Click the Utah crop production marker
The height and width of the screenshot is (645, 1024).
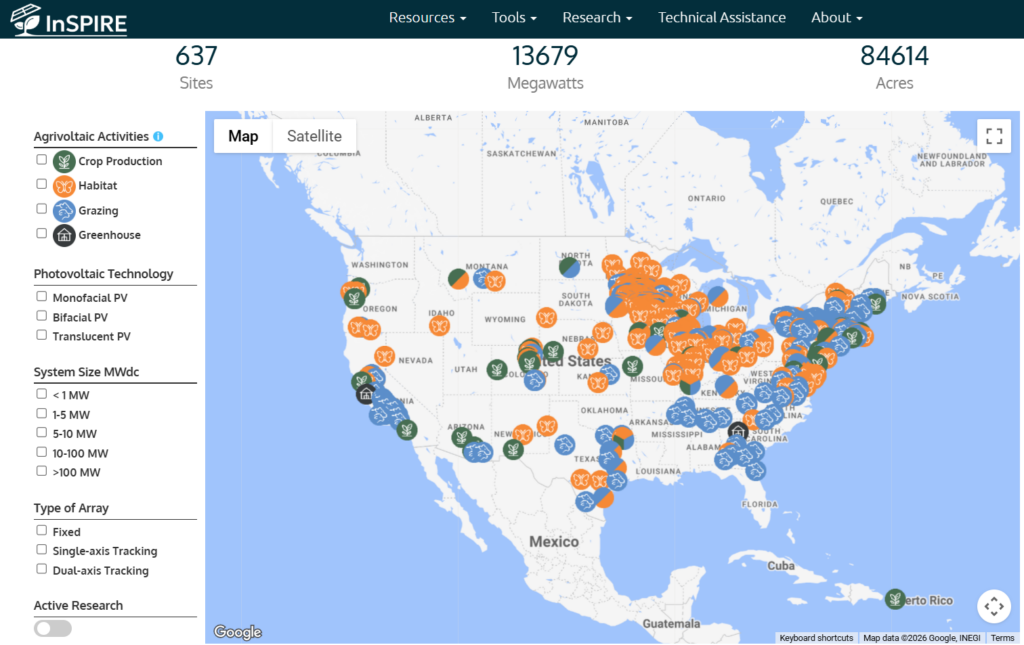pyautogui.click(x=496, y=369)
